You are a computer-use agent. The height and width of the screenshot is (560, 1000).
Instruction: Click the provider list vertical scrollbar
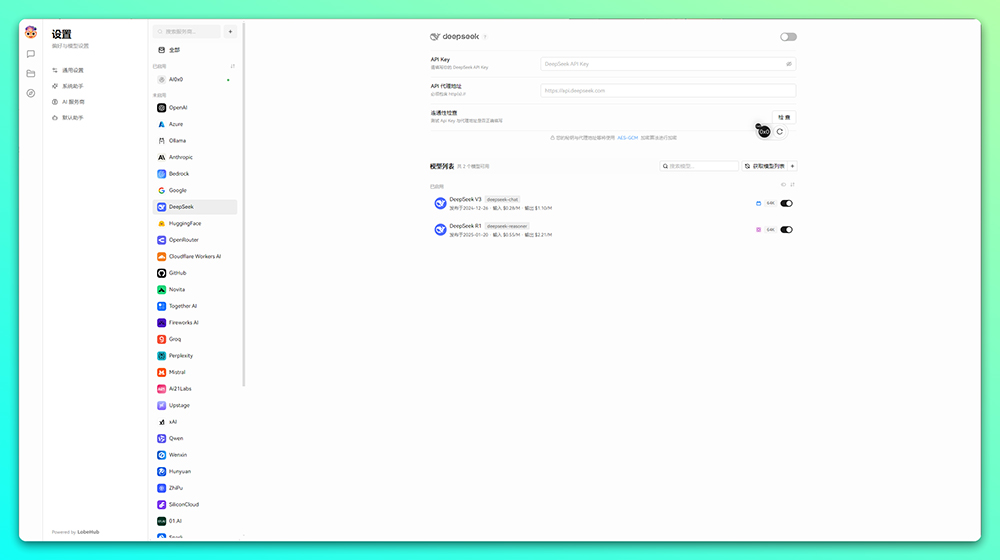pyautogui.click(x=244, y=205)
